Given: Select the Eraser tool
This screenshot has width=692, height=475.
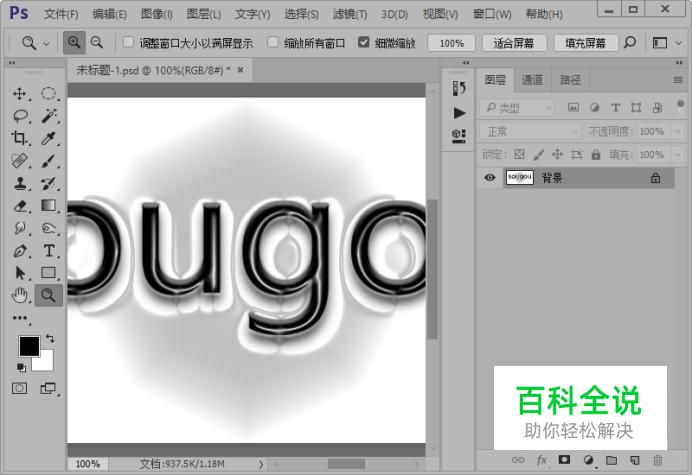Looking at the screenshot, I should pyautogui.click(x=19, y=206).
